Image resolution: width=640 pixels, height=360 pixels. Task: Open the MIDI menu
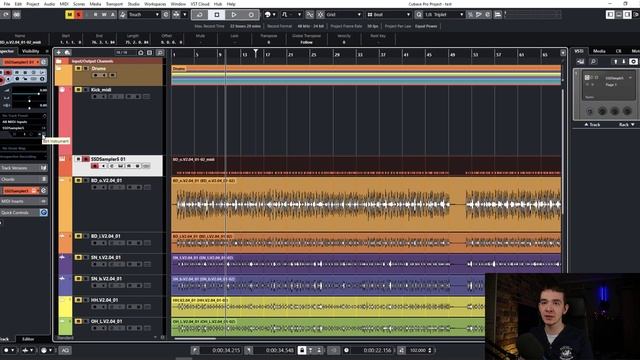point(64,4)
